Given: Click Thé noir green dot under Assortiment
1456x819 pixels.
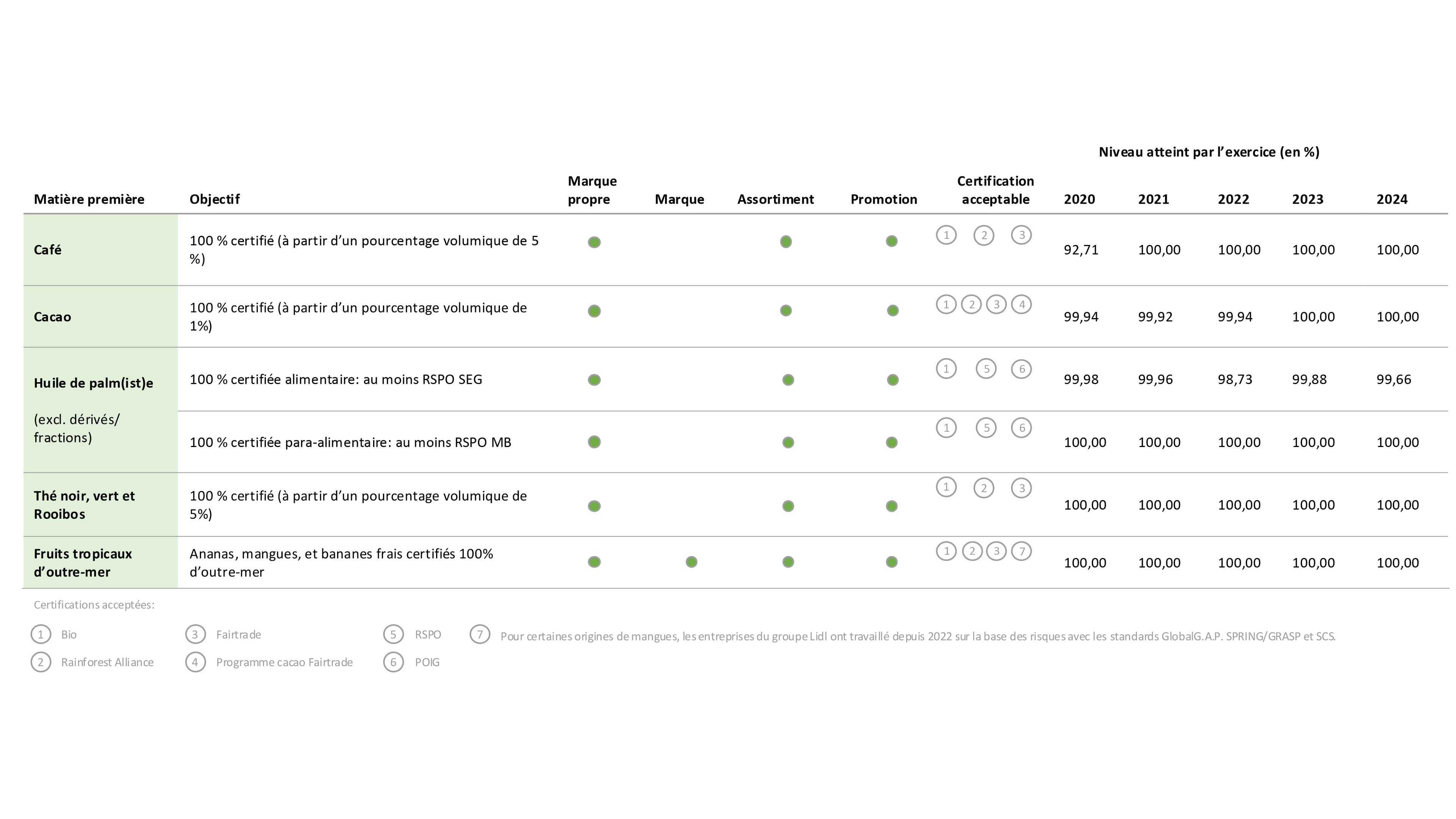Looking at the screenshot, I should pos(788,506).
